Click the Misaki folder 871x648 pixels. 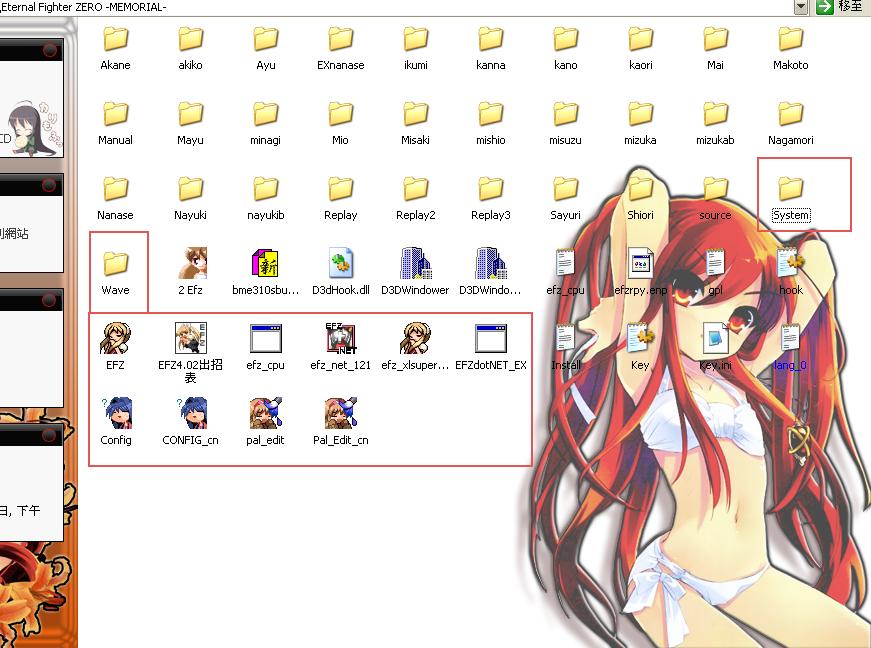pos(416,114)
